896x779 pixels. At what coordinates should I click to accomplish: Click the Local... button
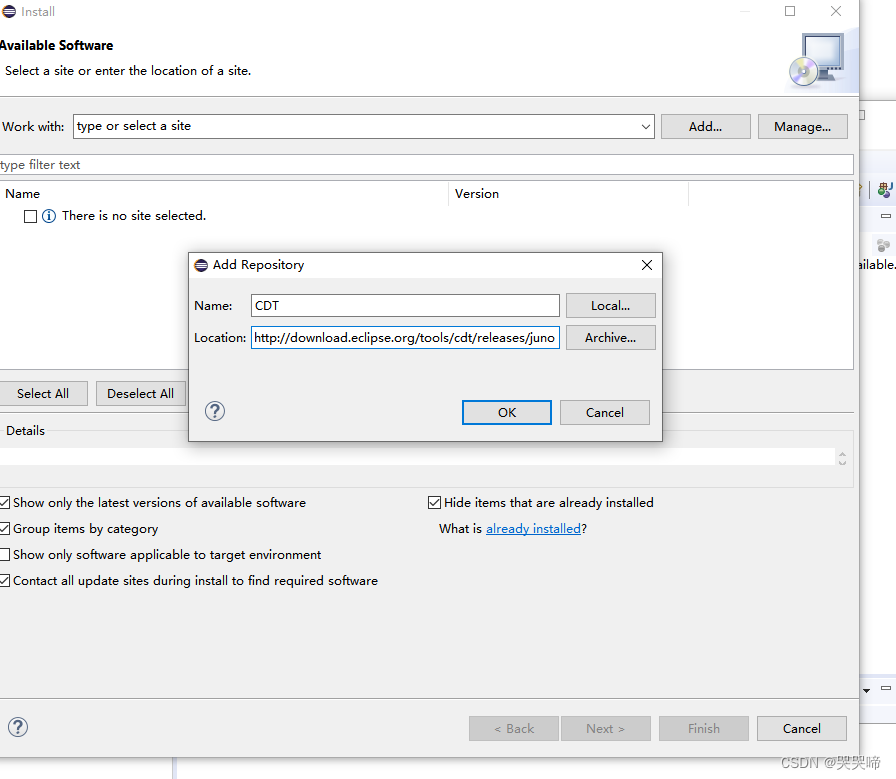(x=610, y=306)
